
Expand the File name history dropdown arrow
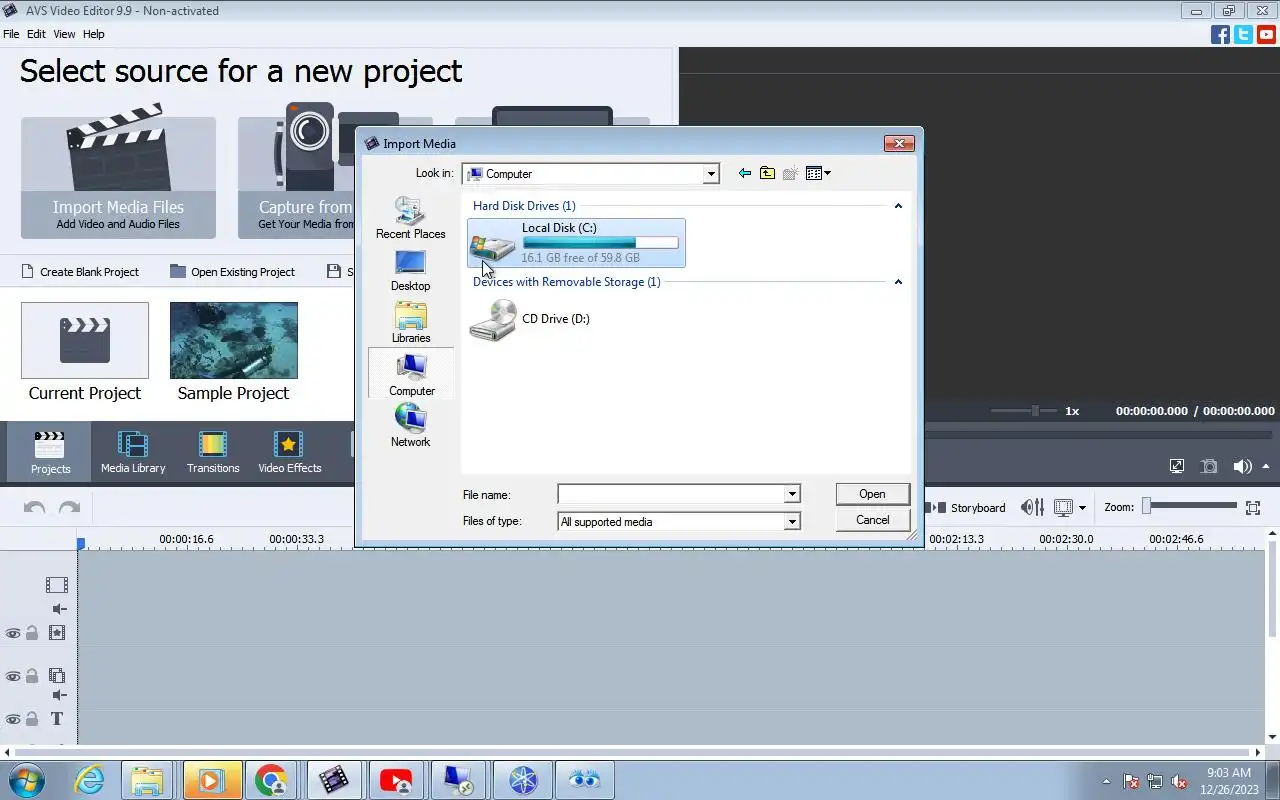click(791, 494)
